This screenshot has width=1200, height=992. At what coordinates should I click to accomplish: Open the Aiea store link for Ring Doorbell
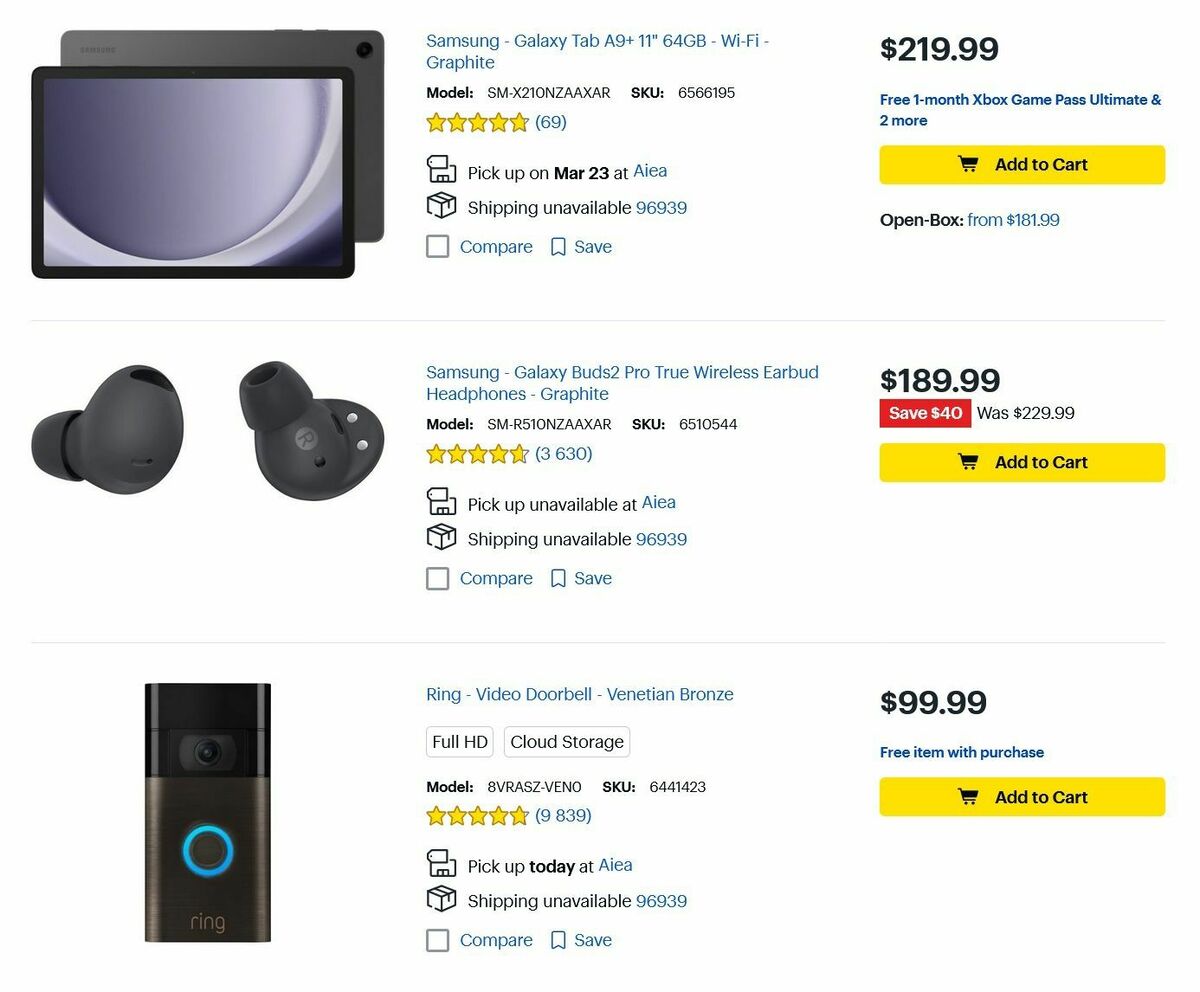pos(615,865)
